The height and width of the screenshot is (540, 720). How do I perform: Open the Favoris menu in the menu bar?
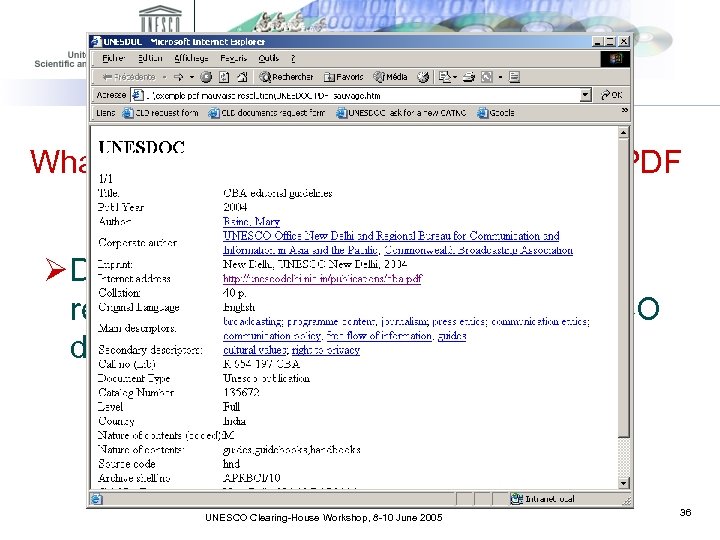point(234,58)
